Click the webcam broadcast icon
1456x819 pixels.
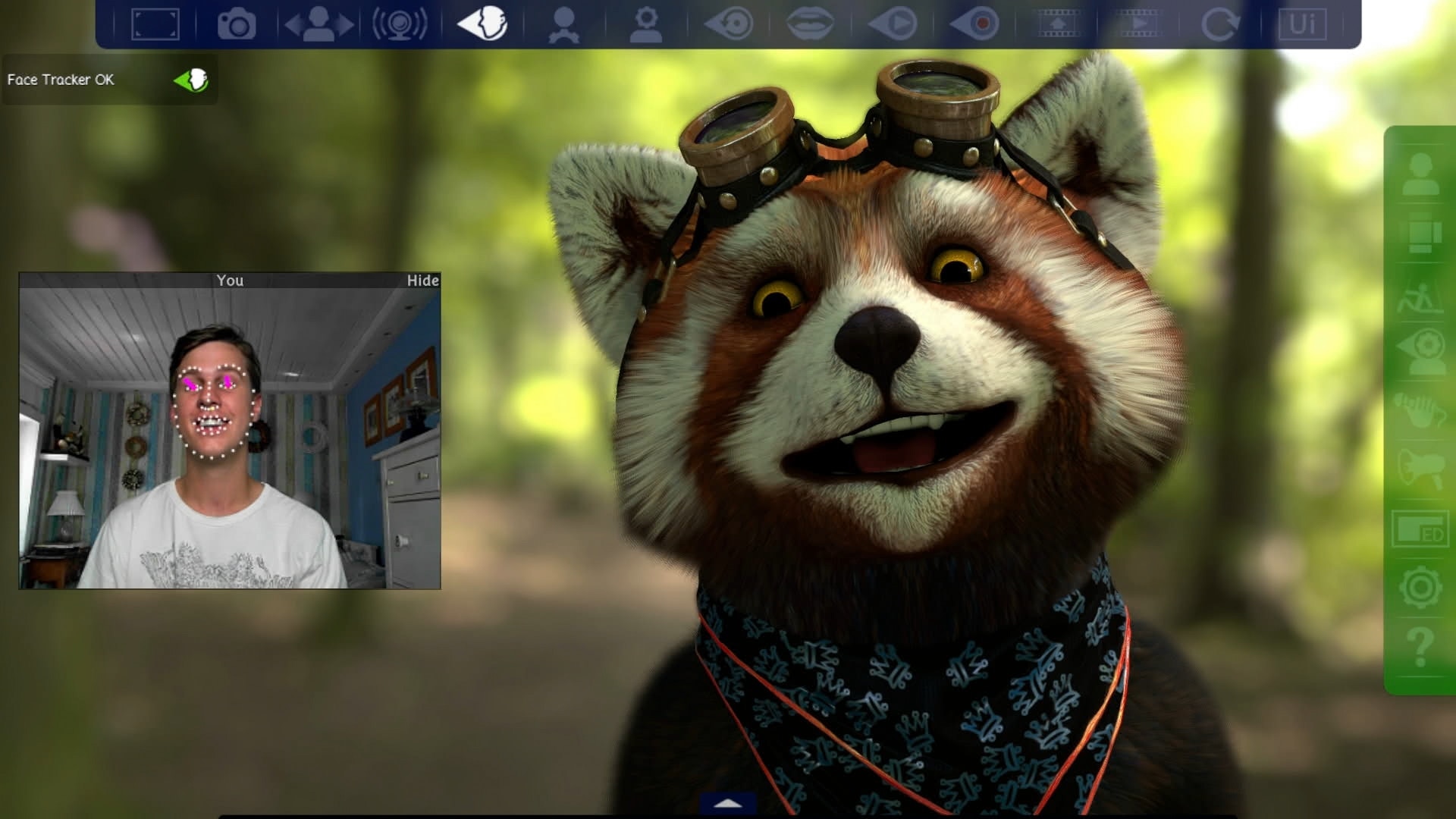400,24
